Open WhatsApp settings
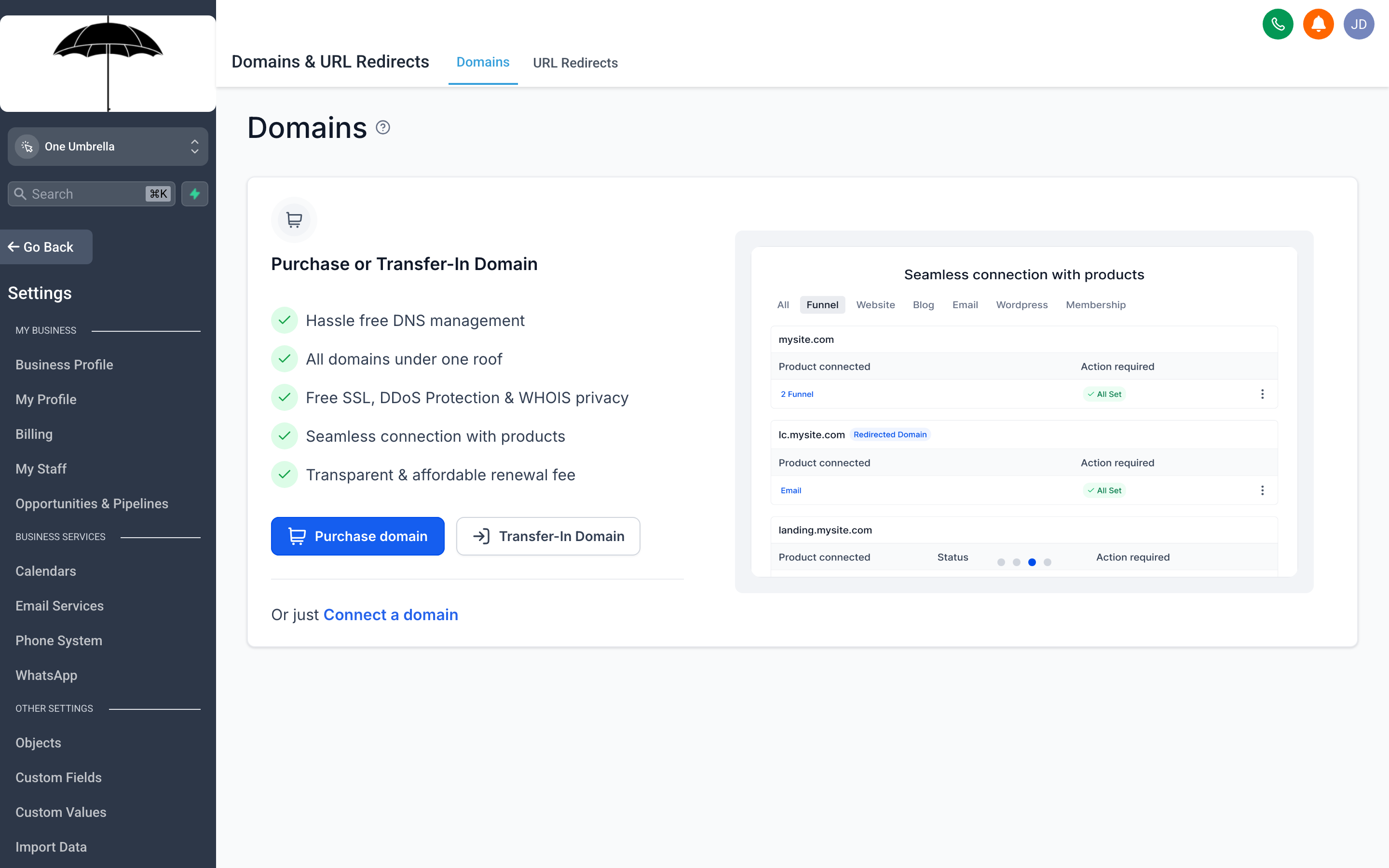The image size is (1389, 868). (46, 675)
